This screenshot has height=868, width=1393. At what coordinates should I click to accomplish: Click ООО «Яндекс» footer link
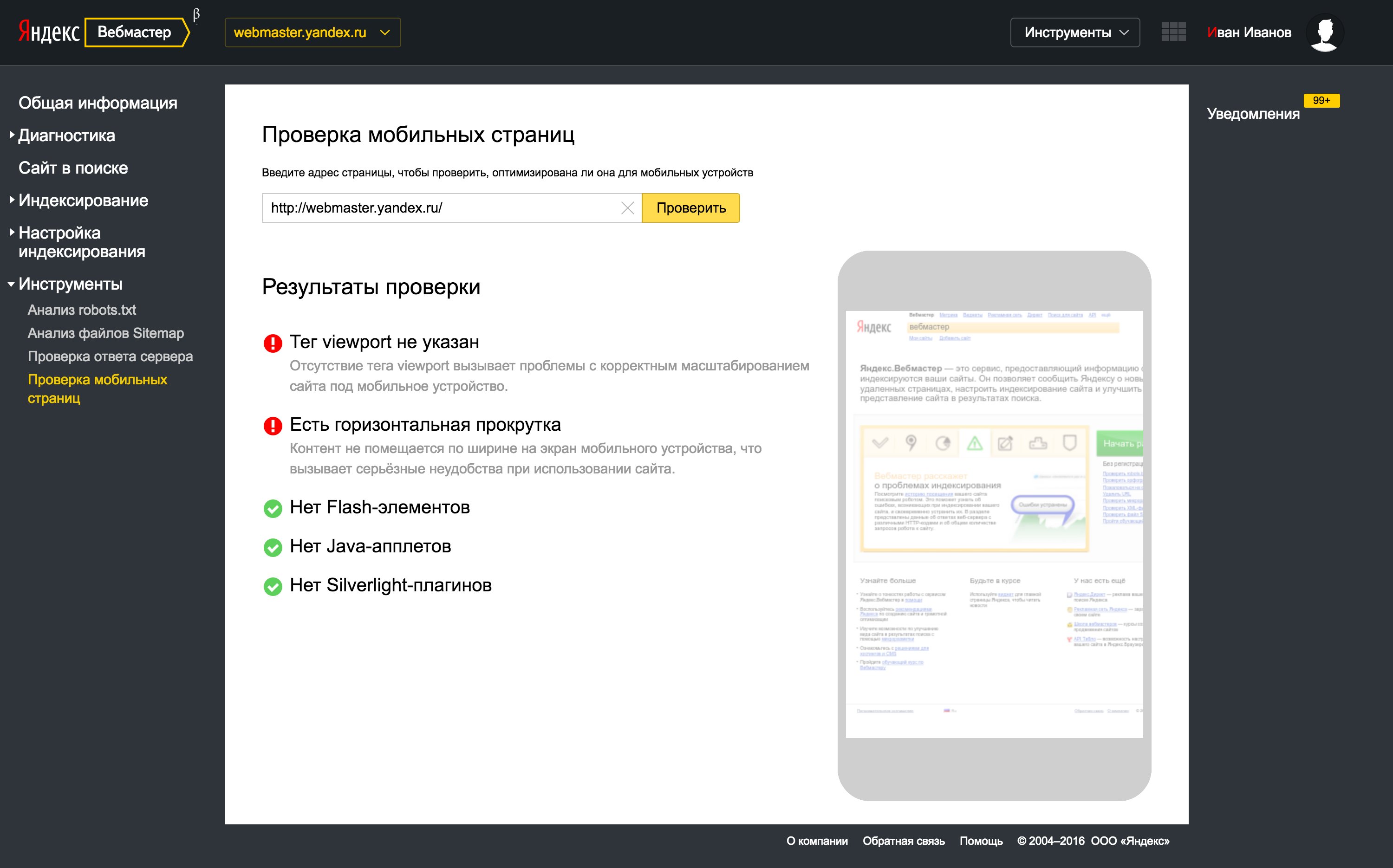[1130, 841]
